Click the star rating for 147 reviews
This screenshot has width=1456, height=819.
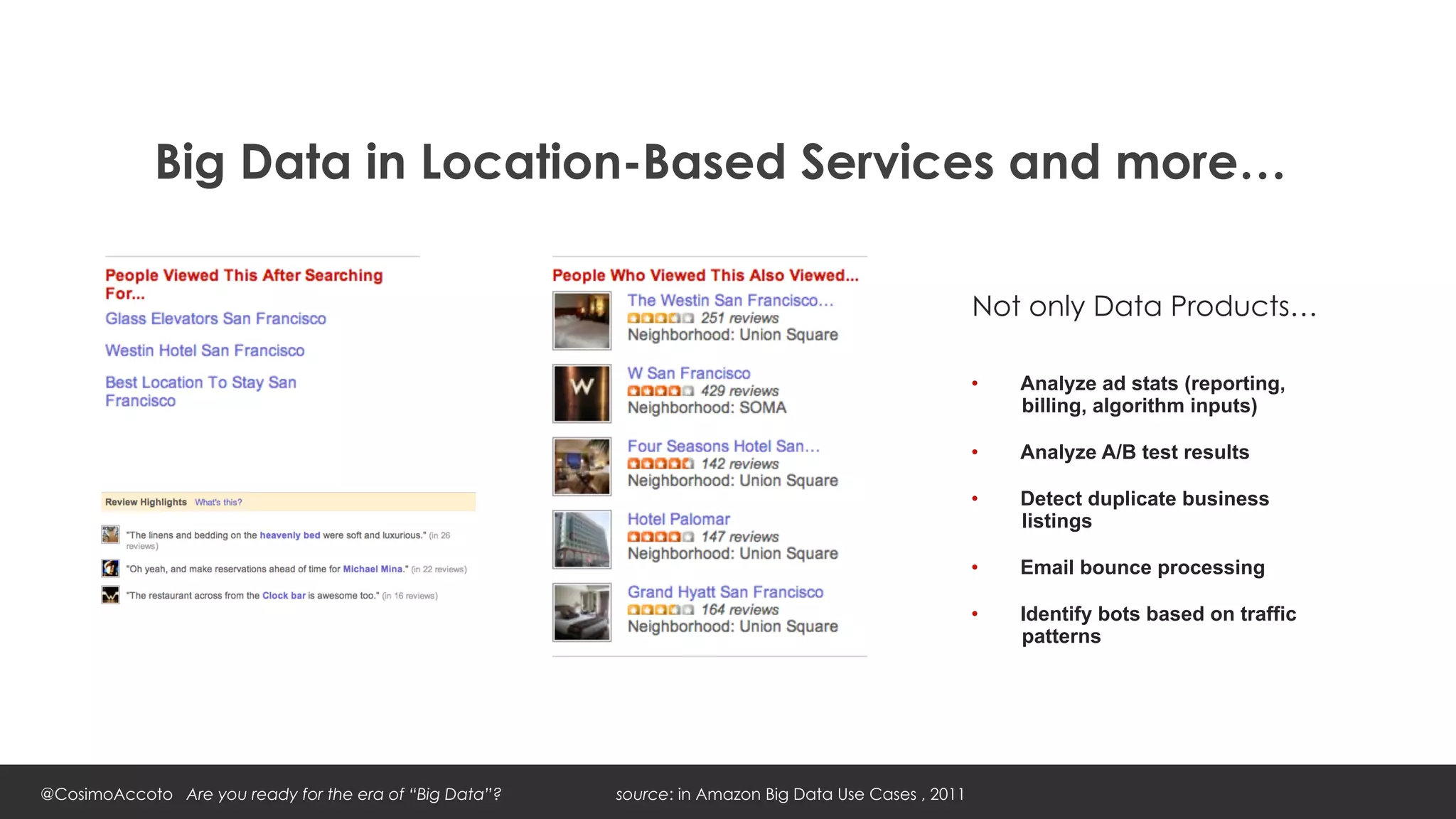point(660,537)
